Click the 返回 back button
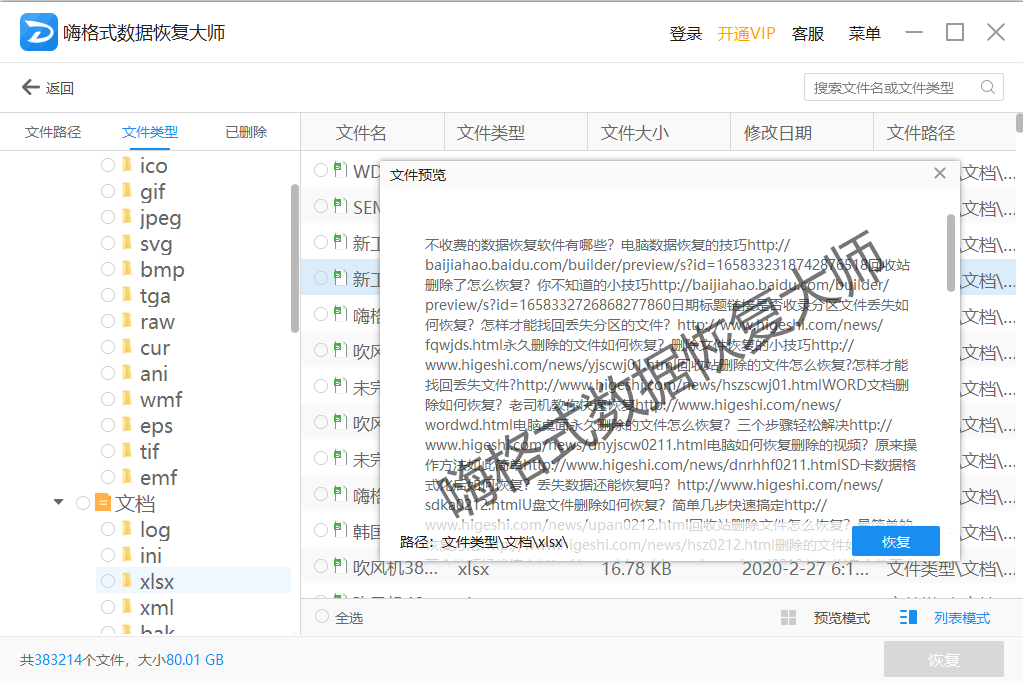Viewport: 1023px width, 681px height. (x=48, y=87)
